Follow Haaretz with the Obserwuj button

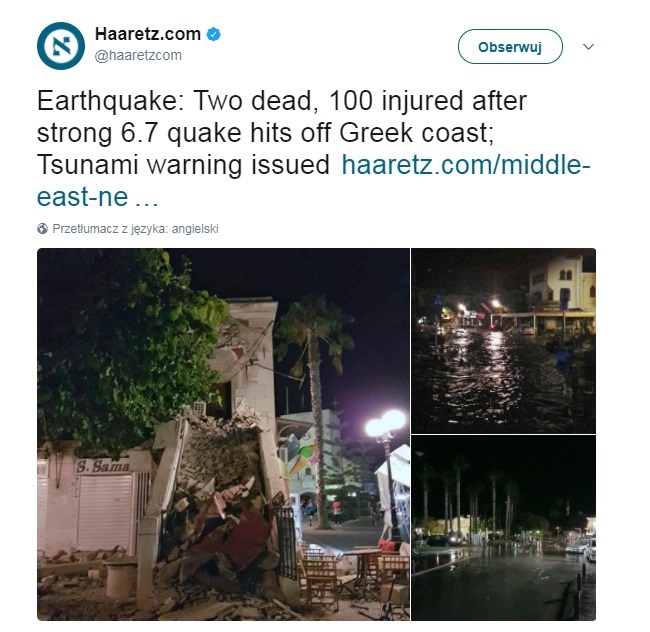[x=510, y=47]
